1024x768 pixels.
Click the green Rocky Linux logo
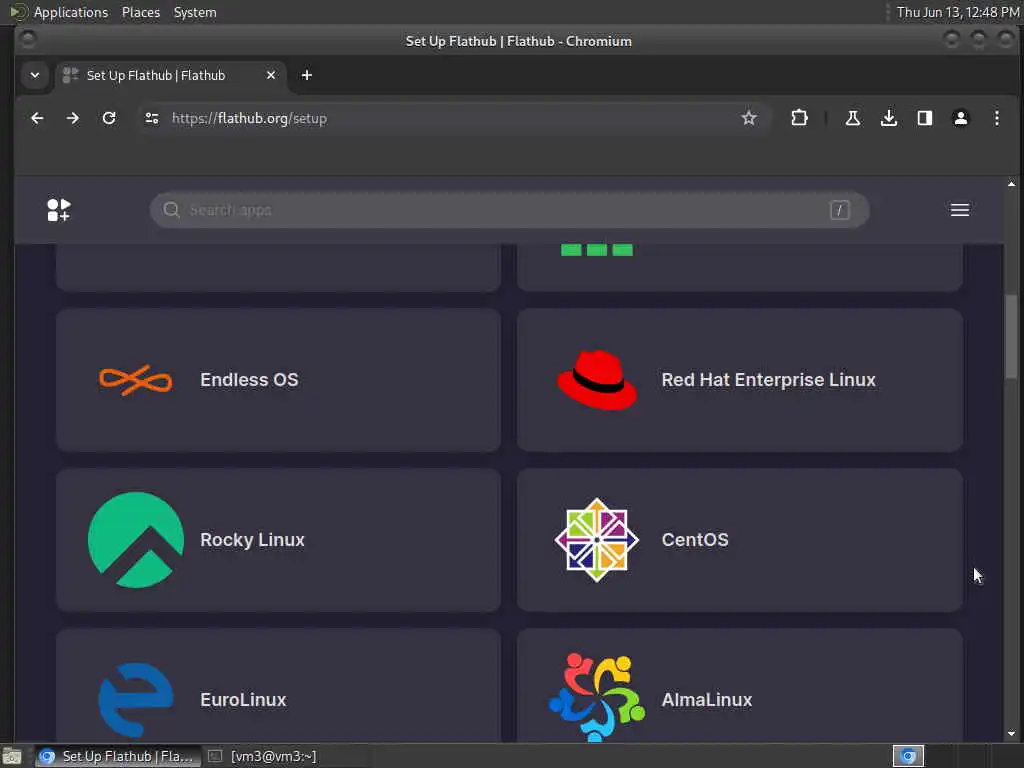pos(136,540)
